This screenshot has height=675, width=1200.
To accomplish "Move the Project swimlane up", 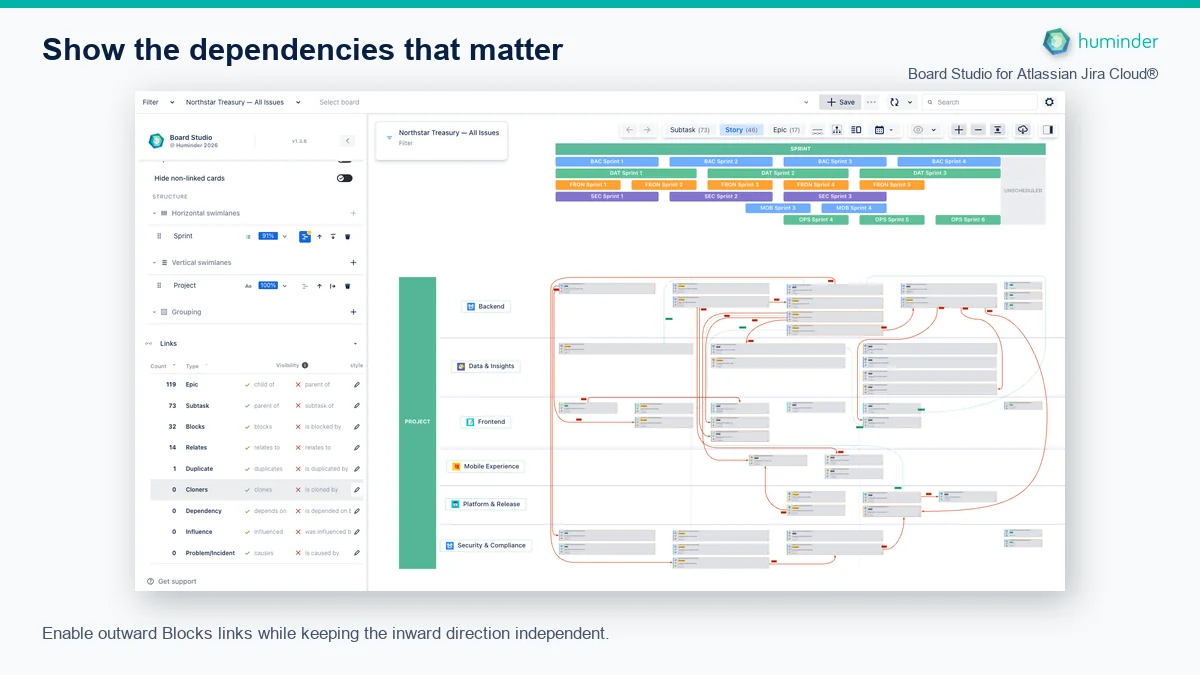I will pyautogui.click(x=319, y=286).
